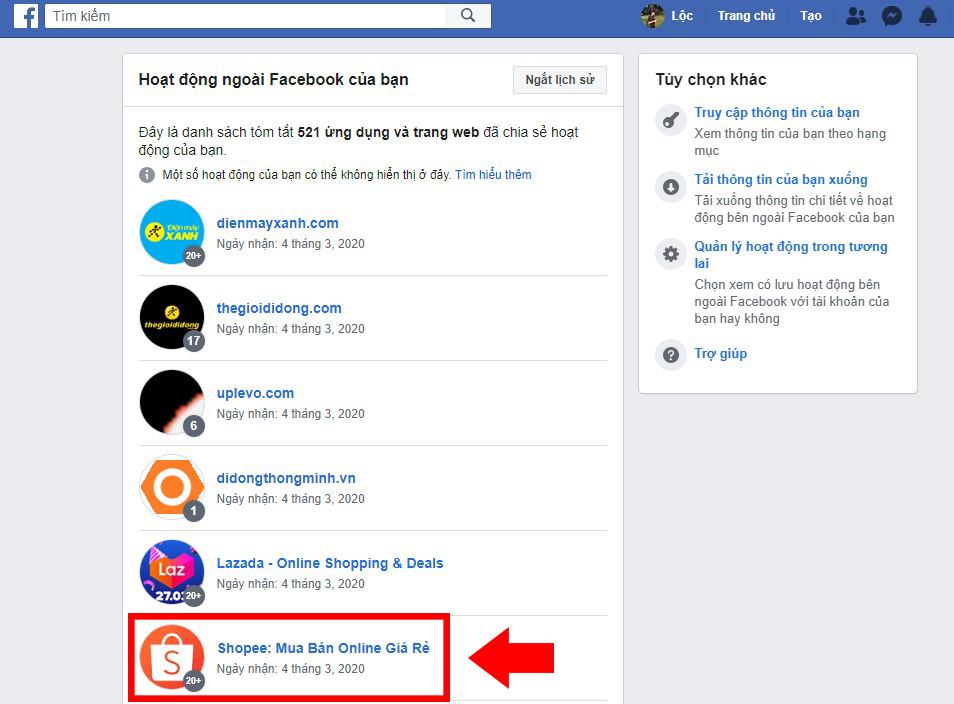Screen dimensions: 954x704
Task: Open Shopee: Mua Bán Online Giá Rẻ
Action: point(323,649)
